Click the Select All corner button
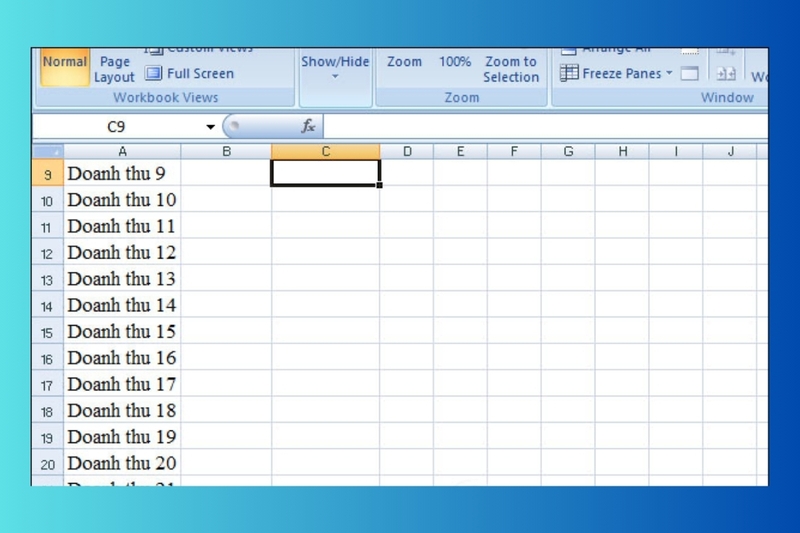 tap(48, 151)
